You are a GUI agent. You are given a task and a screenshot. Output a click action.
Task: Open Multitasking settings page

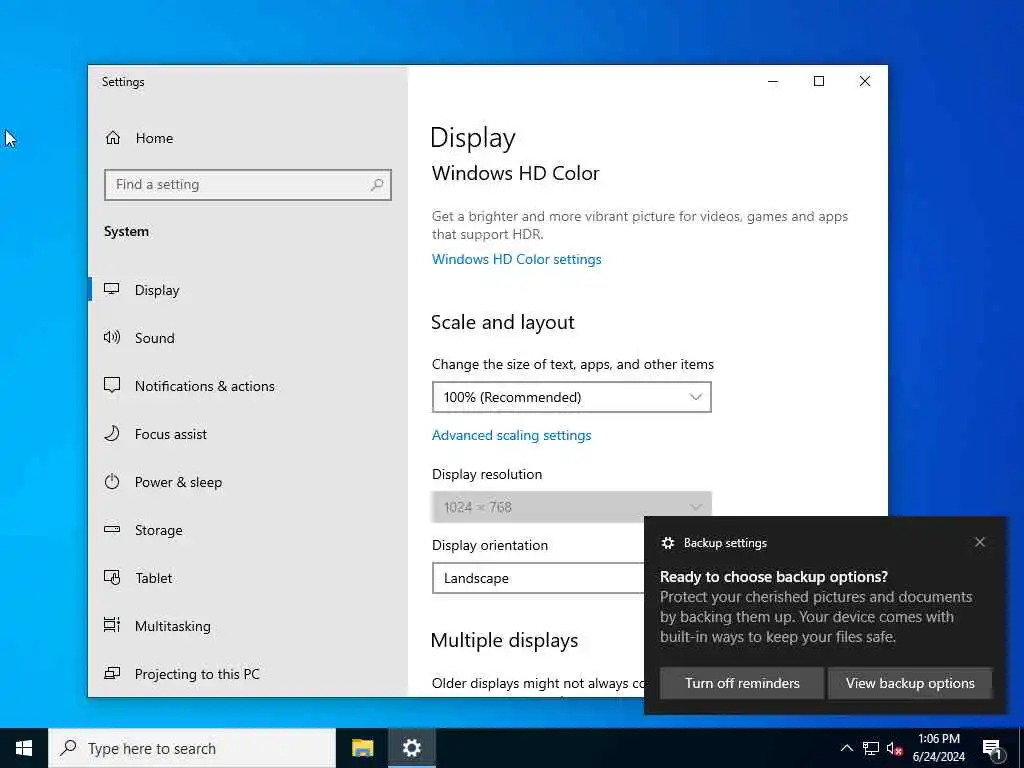click(248, 626)
